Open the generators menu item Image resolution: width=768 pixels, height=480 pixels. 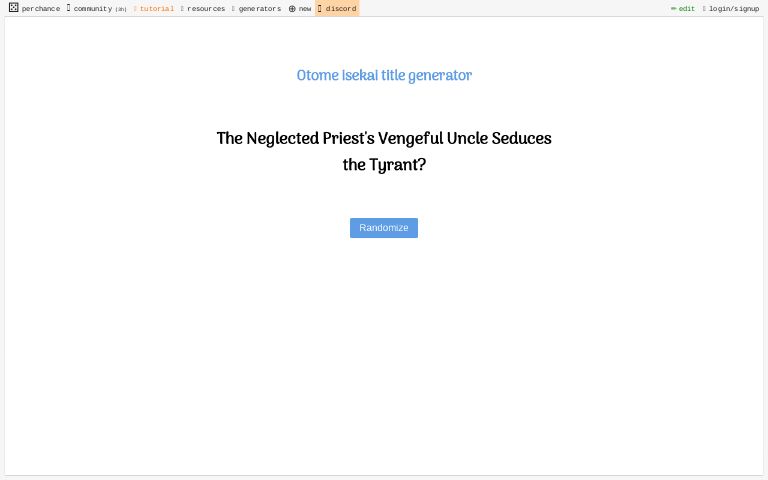pyautogui.click(x=260, y=8)
